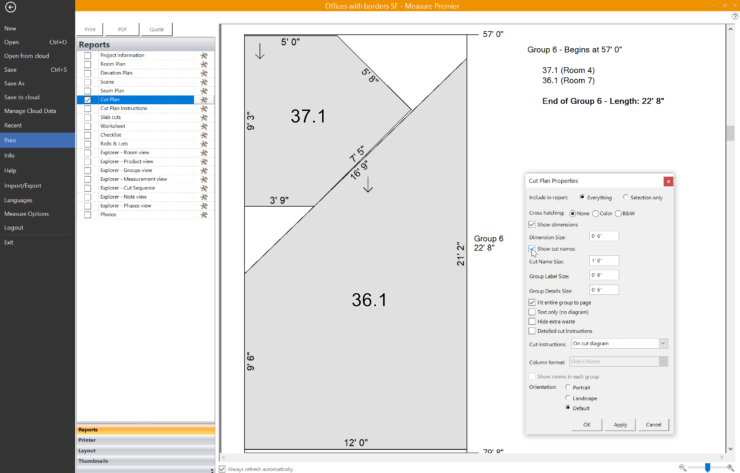The height and width of the screenshot is (473, 740).
Task: Open the Cut instructions dropdown
Action: point(620,344)
